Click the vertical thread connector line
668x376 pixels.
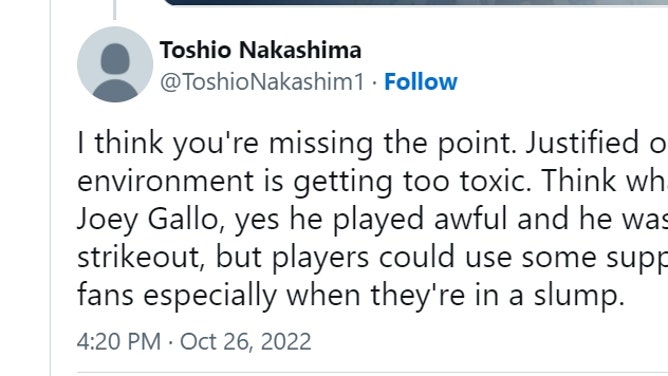115,9
